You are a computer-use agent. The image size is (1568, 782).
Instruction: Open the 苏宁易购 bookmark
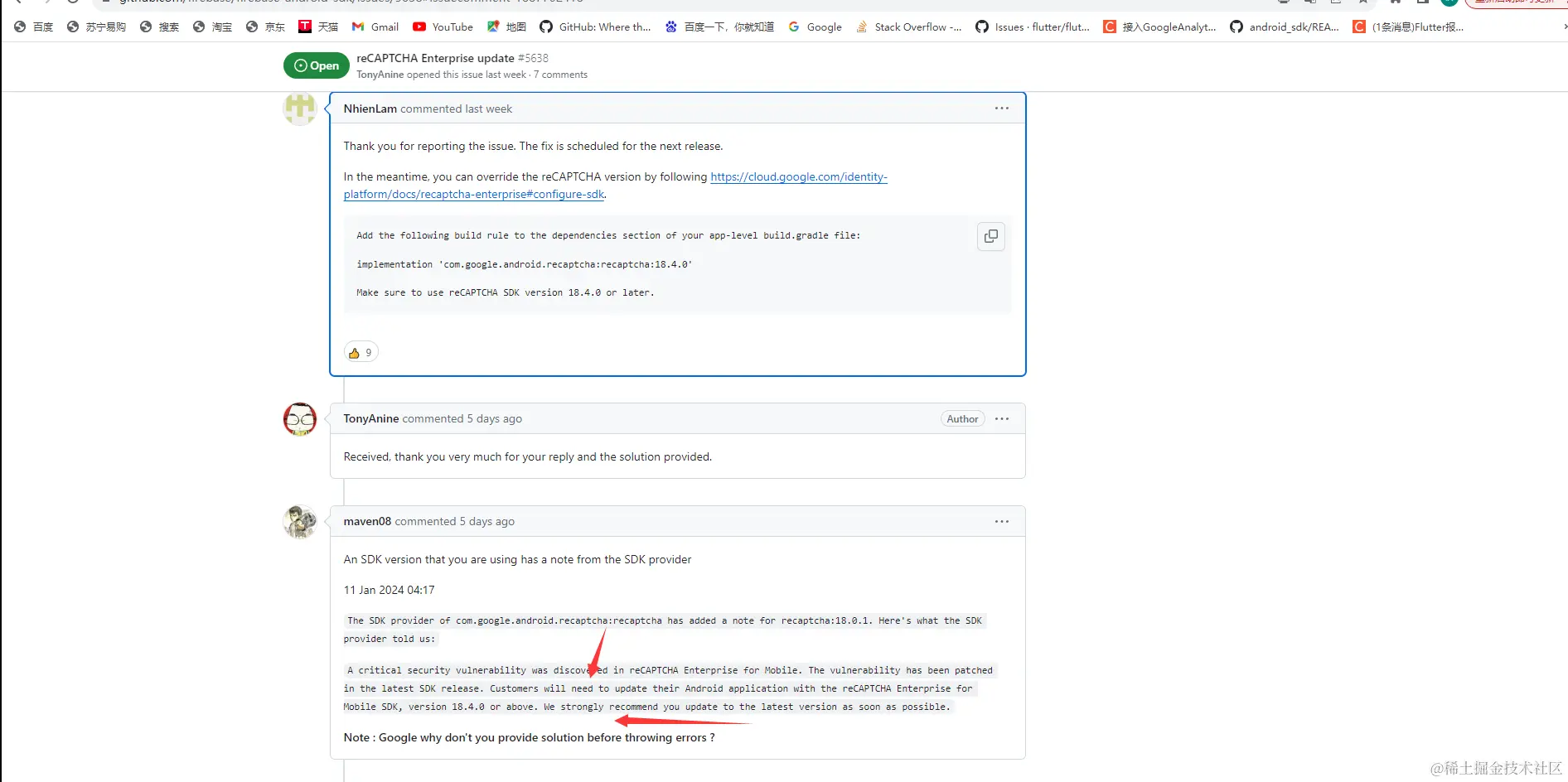click(97, 27)
